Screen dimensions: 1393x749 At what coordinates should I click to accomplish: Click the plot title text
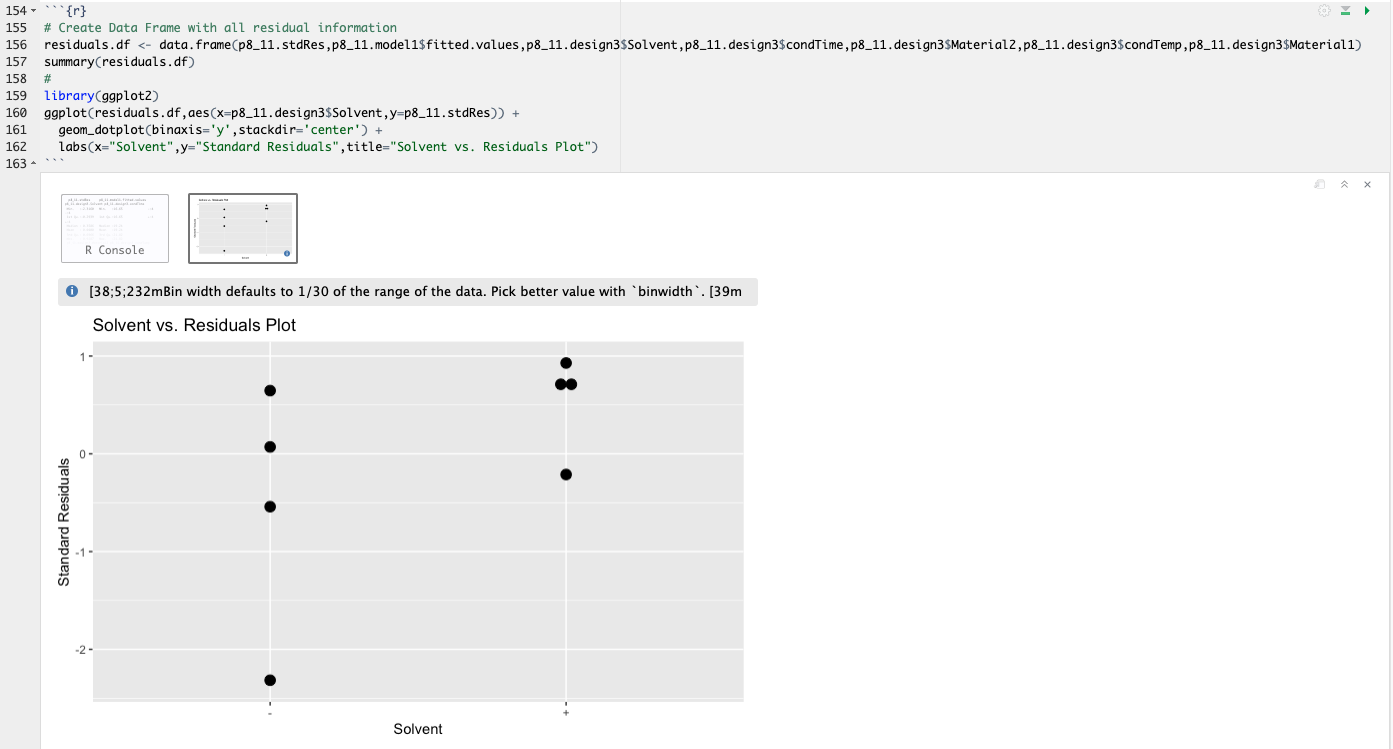194,325
